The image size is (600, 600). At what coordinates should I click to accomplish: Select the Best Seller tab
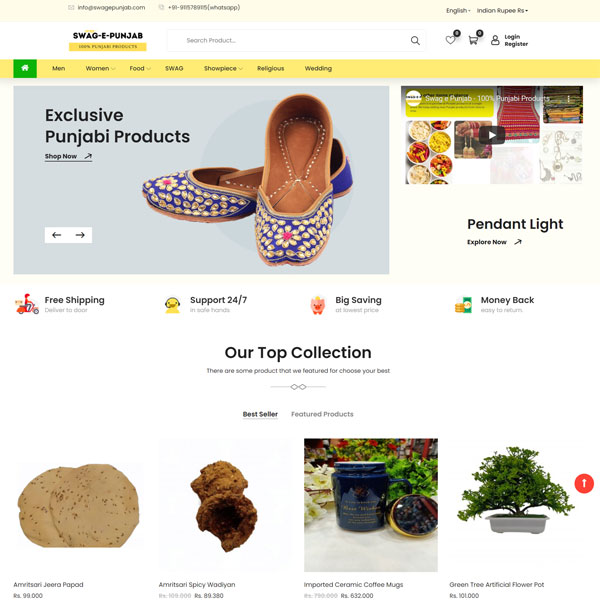pos(260,414)
